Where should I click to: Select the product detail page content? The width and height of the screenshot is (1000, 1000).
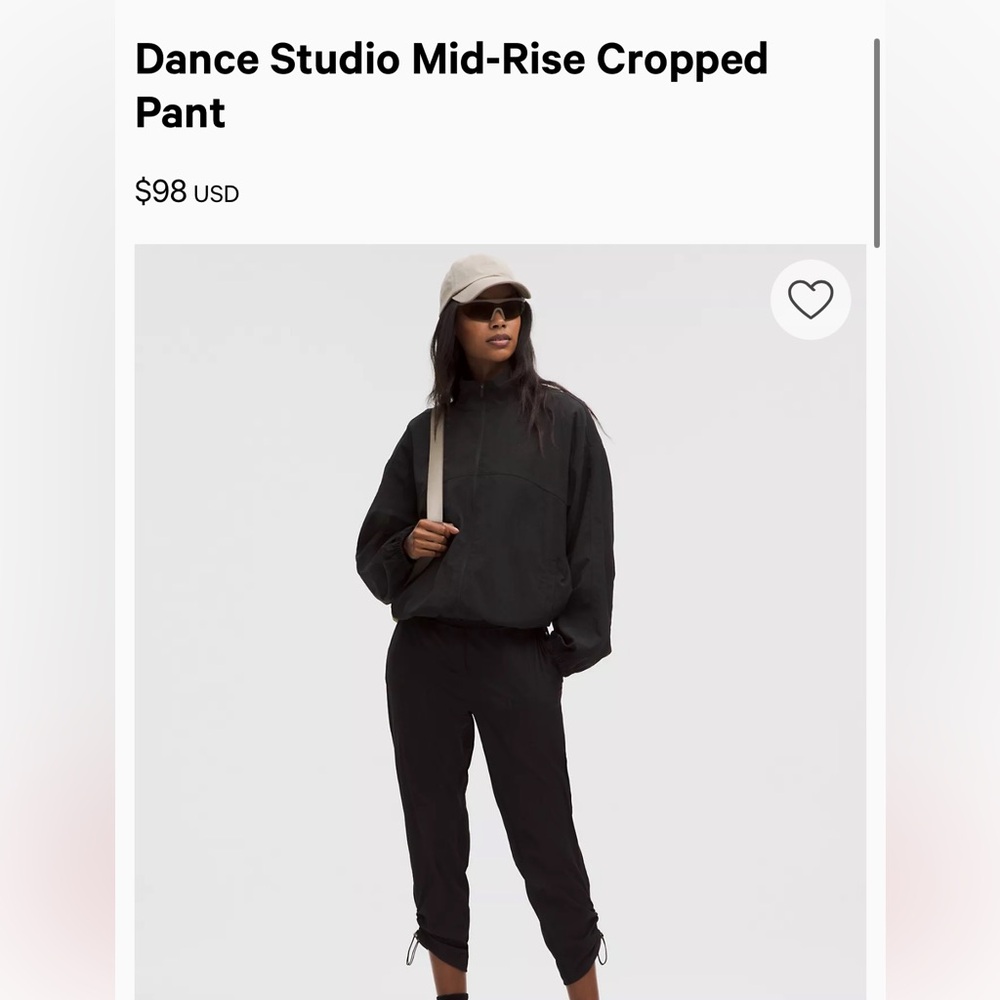(x=500, y=500)
